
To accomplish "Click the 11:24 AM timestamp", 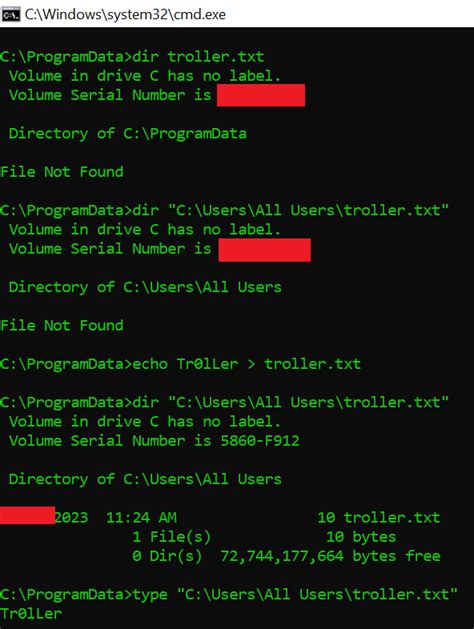I will point(141,517).
